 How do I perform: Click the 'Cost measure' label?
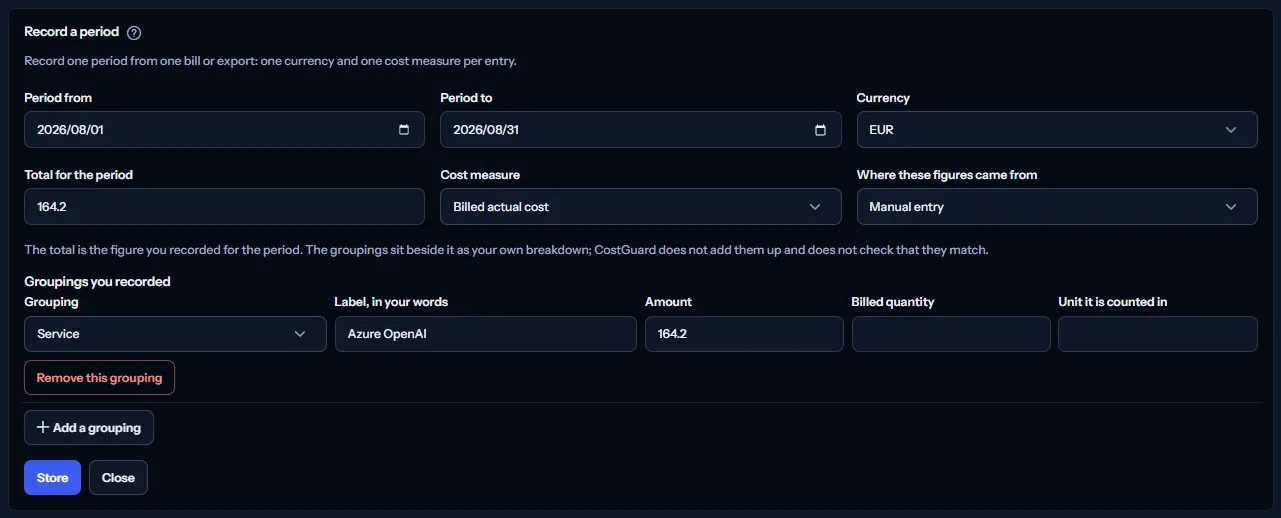tap(480, 175)
